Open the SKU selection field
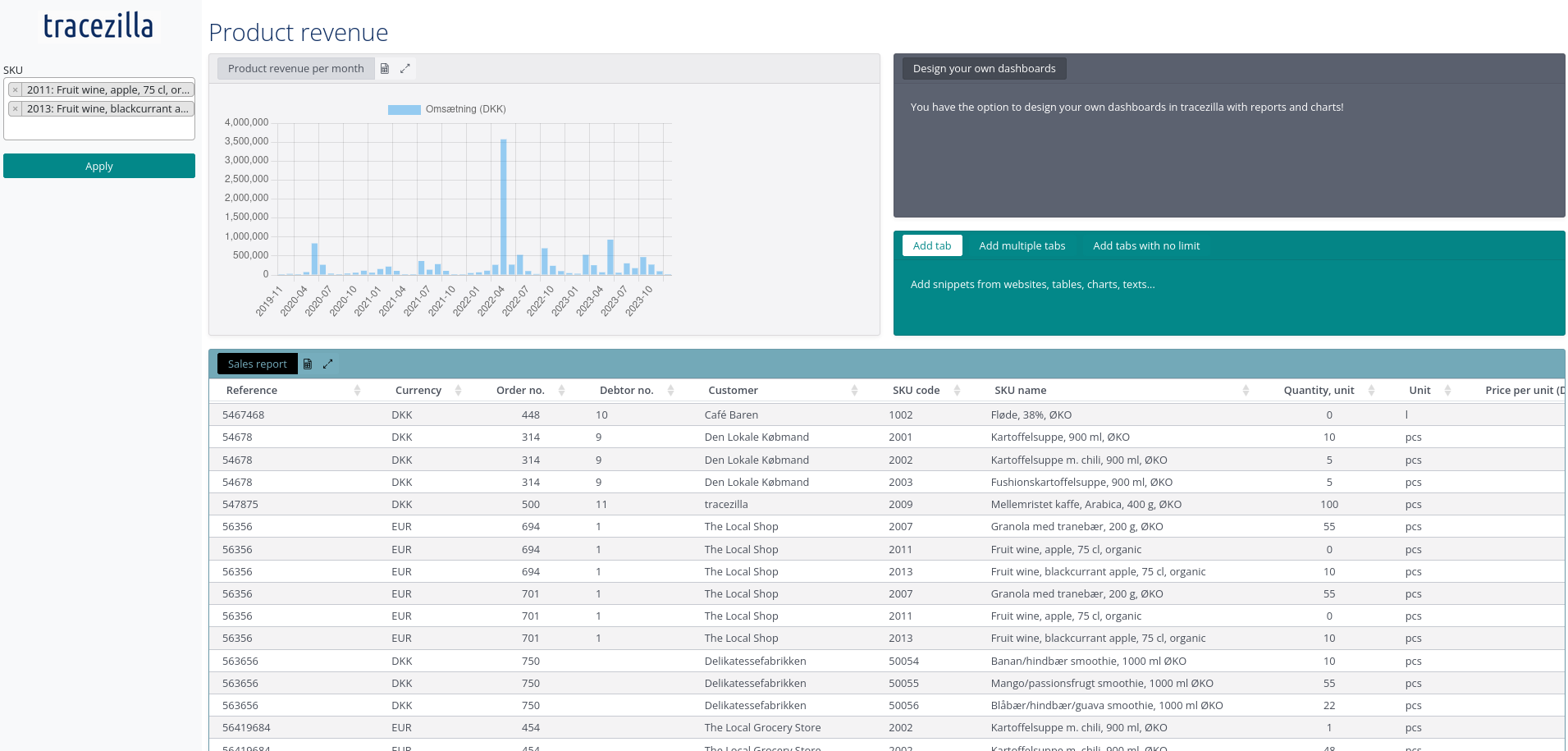 coord(98,131)
